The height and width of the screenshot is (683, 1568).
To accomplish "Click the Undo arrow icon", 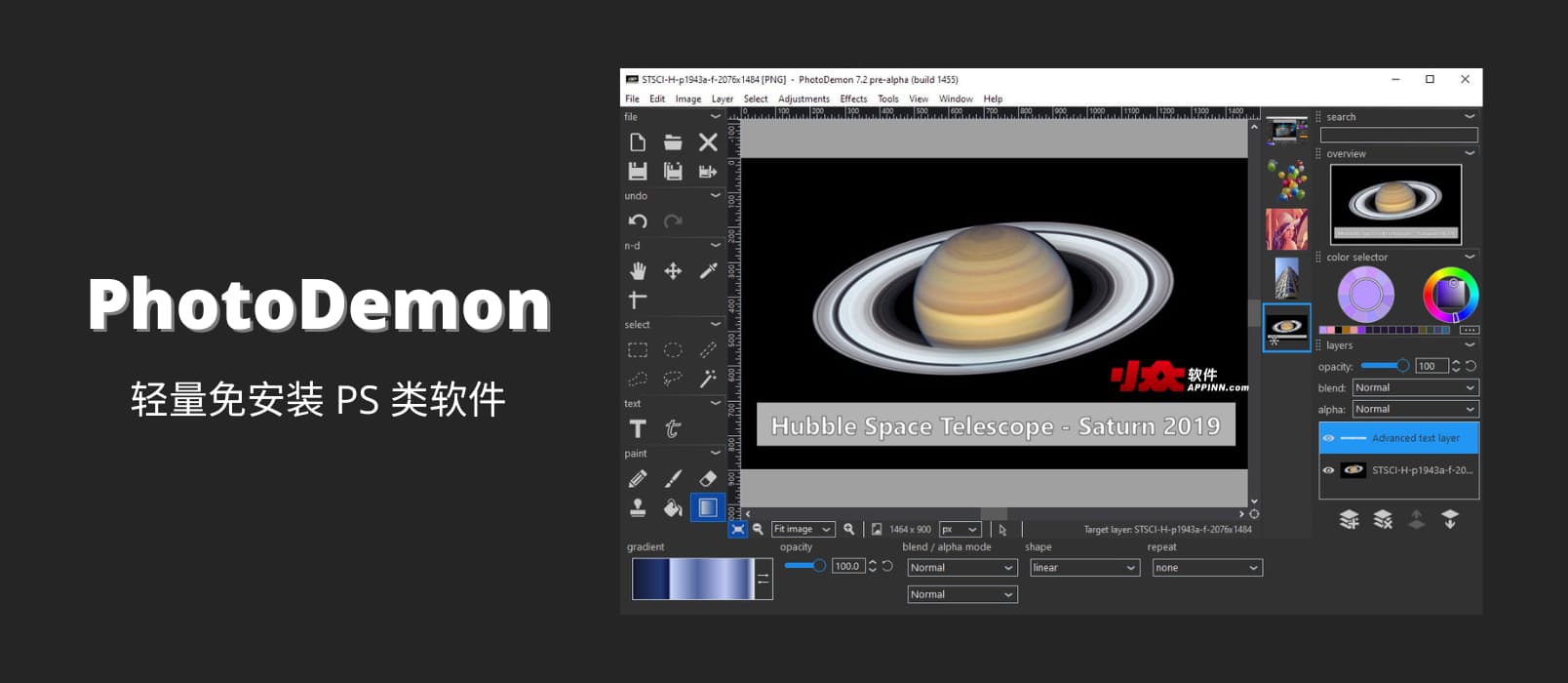I will point(638,221).
